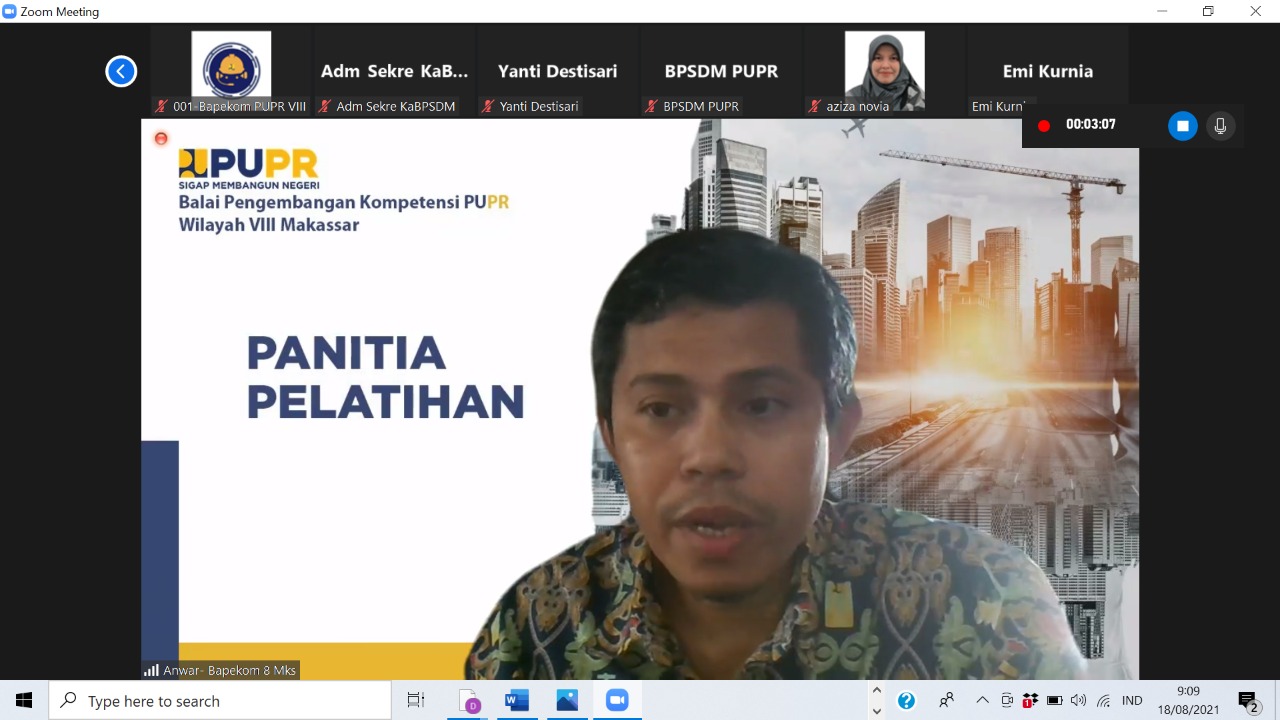This screenshot has width=1280, height=720.
Task: Click the Anwar- Bapekom 8 Mks name label
Action: (x=230, y=671)
